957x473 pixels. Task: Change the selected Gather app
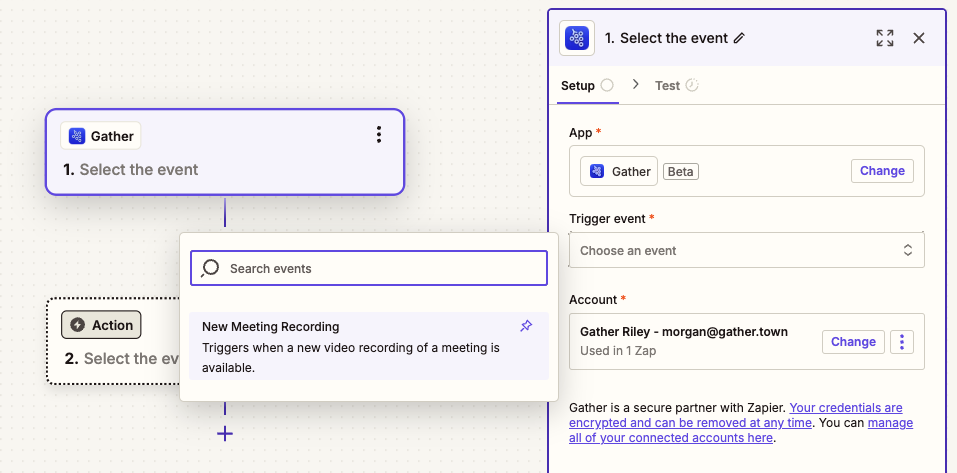pos(882,171)
